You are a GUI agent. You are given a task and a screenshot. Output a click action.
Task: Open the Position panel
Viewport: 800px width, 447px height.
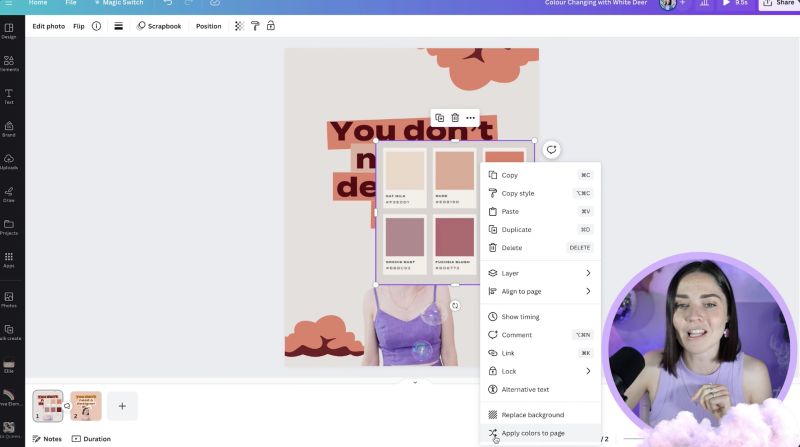click(x=209, y=26)
